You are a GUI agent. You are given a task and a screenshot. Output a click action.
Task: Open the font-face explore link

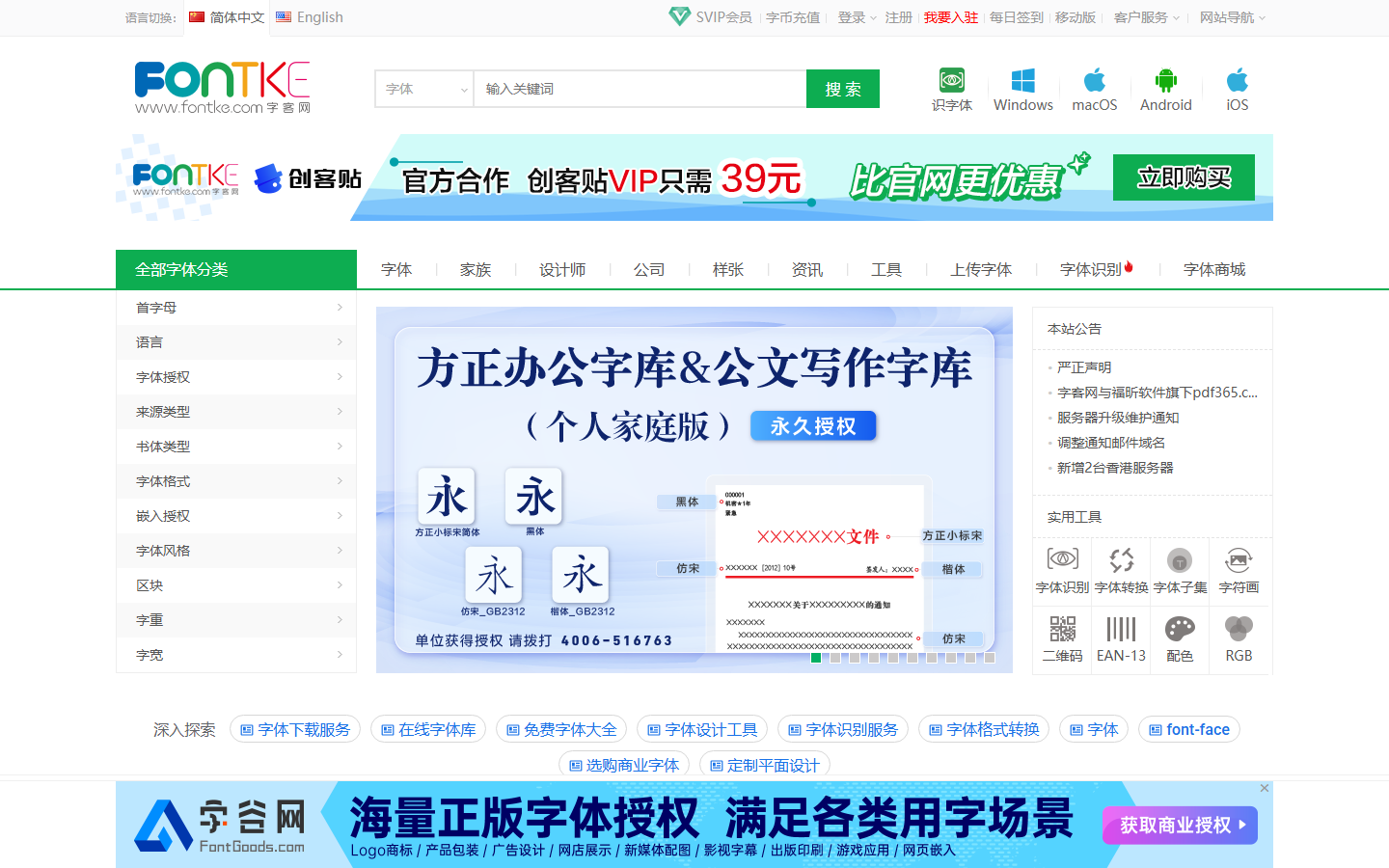point(1188,729)
